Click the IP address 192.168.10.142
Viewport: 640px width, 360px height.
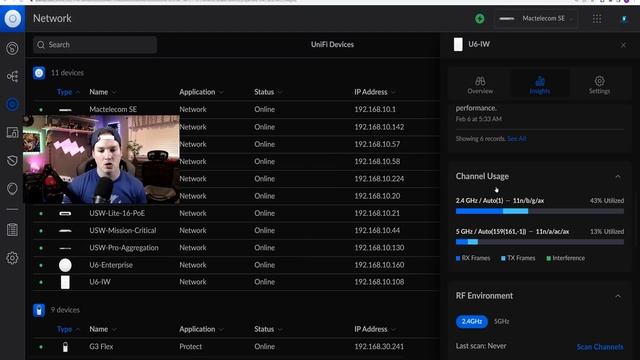(x=379, y=127)
